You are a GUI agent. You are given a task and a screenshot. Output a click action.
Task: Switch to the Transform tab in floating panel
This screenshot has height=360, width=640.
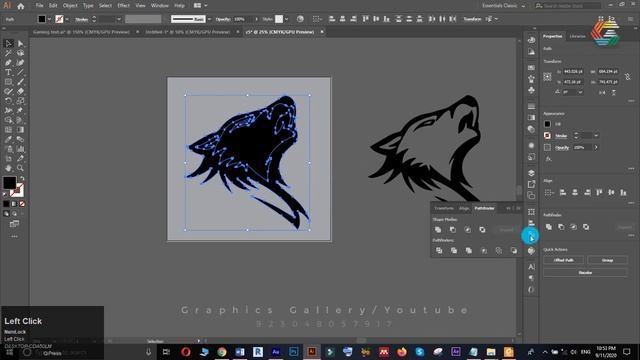coord(444,208)
